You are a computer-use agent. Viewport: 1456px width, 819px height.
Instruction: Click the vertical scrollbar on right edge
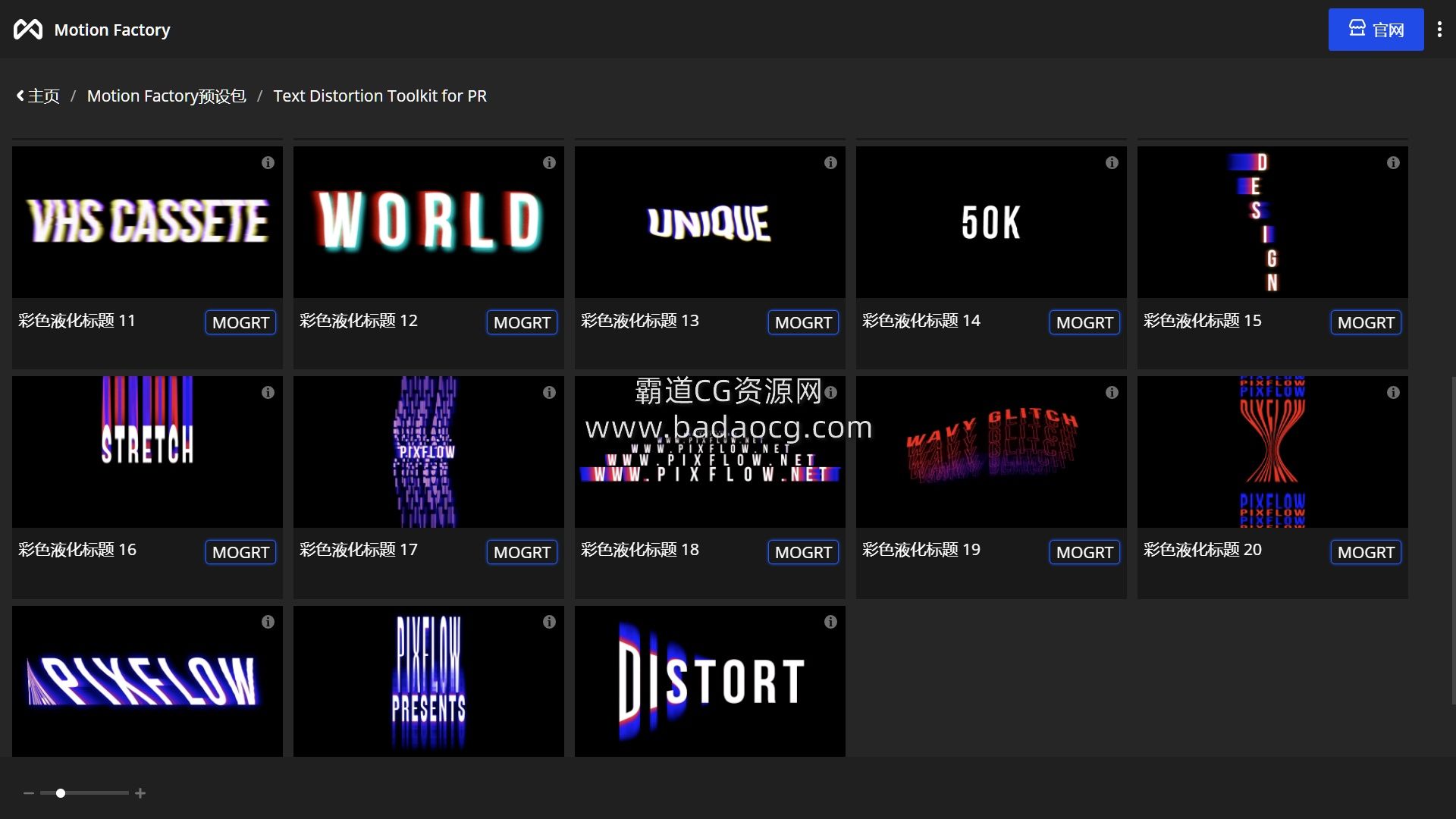click(x=1452, y=540)
